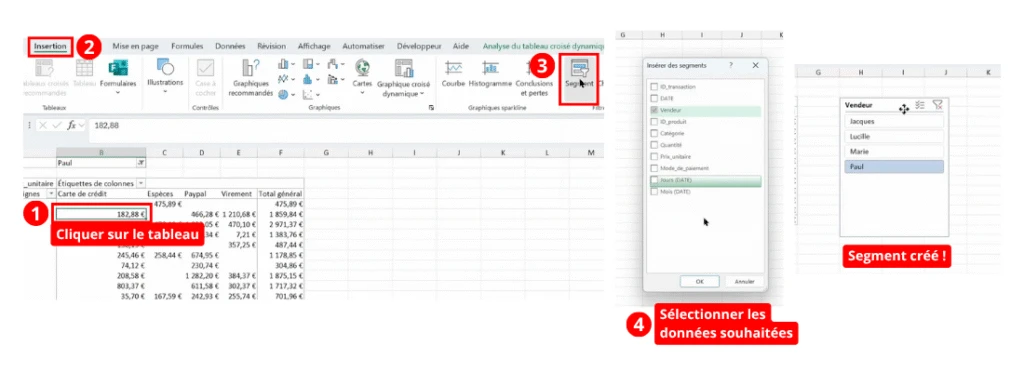The width and height of the screenshot is (1024, 372).
Task: Check the ID_transaction box
Action: pyautogui.click(x=654, y=87)
